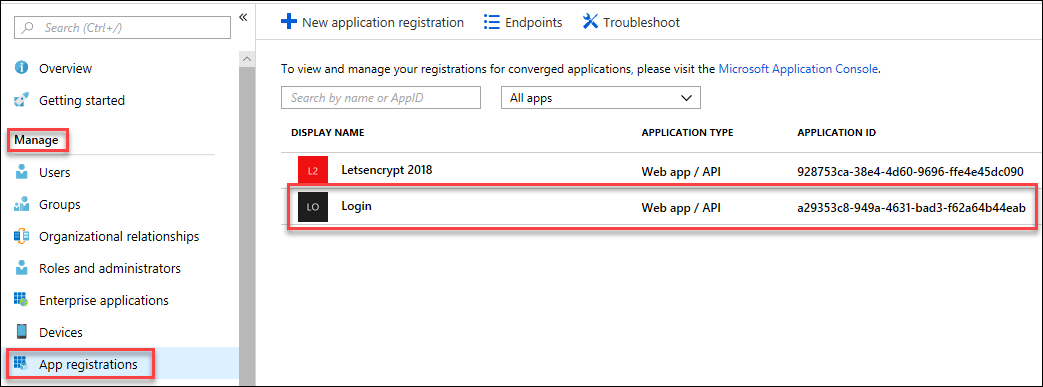
Task: Open Devices in the sidebar
Action: coord(61,332)
